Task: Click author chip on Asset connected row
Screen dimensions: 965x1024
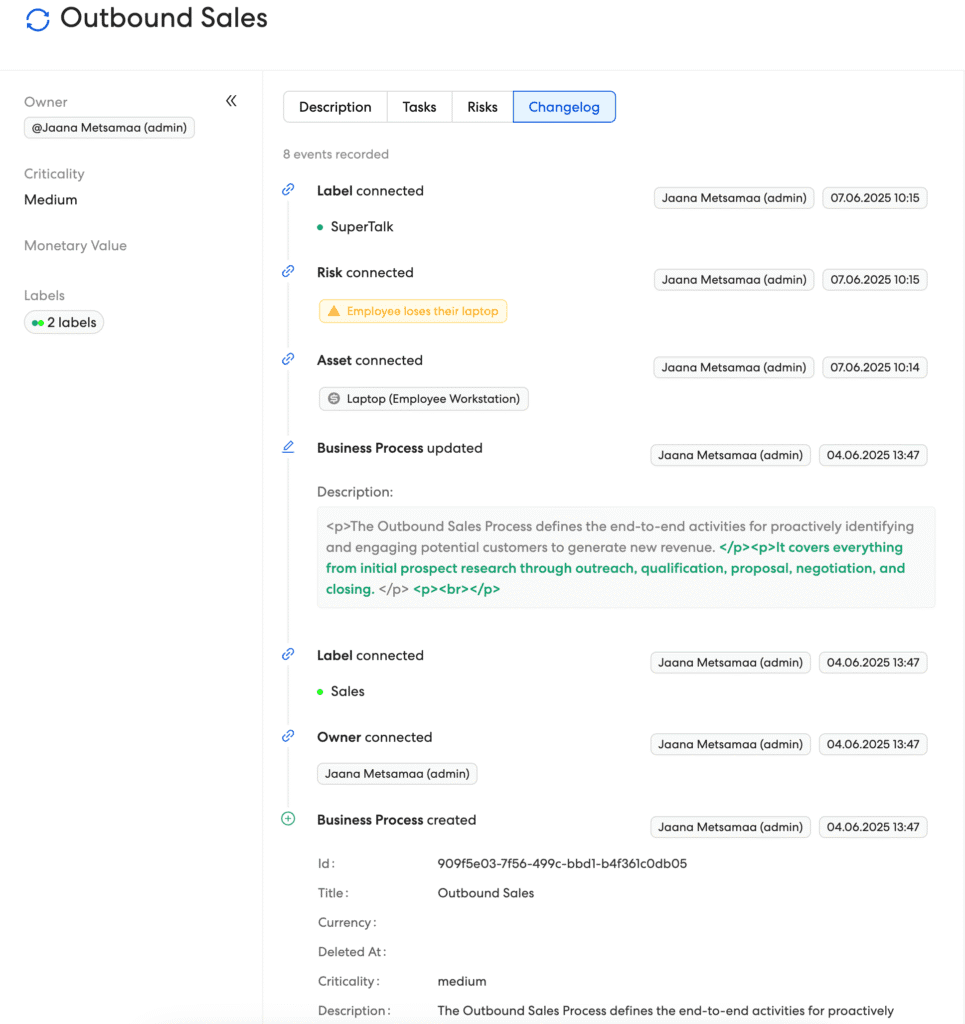Action: tap(734, 367)
